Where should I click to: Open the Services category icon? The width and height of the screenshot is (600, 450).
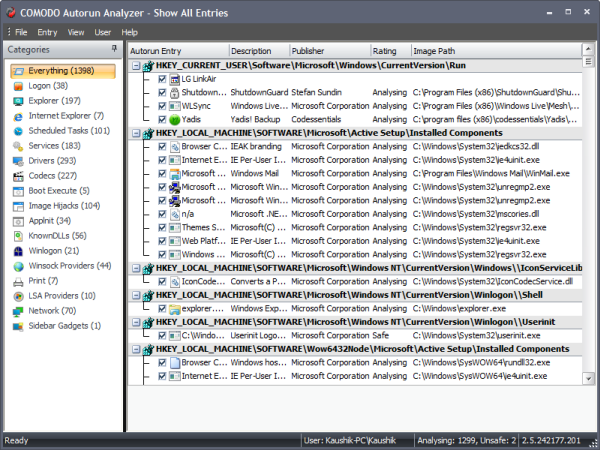(19, 146)
